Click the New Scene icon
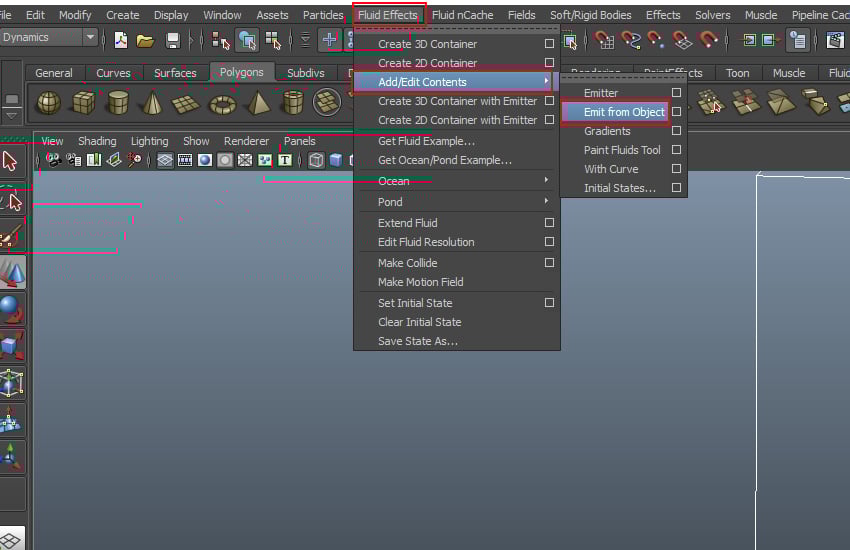850x550 pixels. point(121,40)
